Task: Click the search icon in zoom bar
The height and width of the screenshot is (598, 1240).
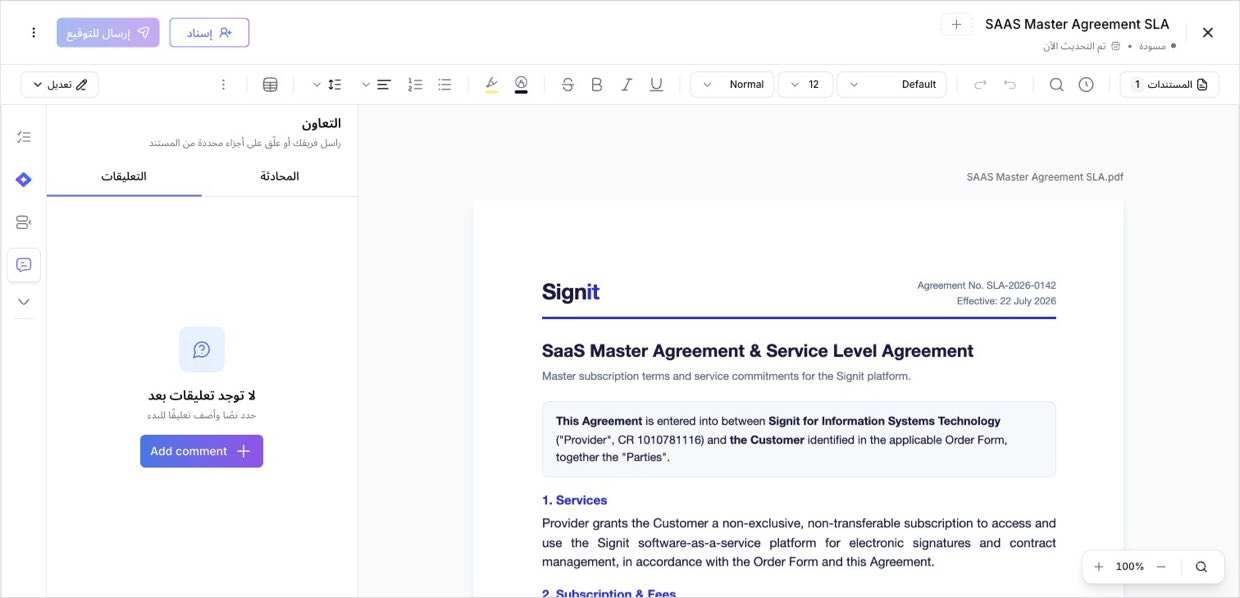Action: pyautogui.click(x=1201, y=567)
